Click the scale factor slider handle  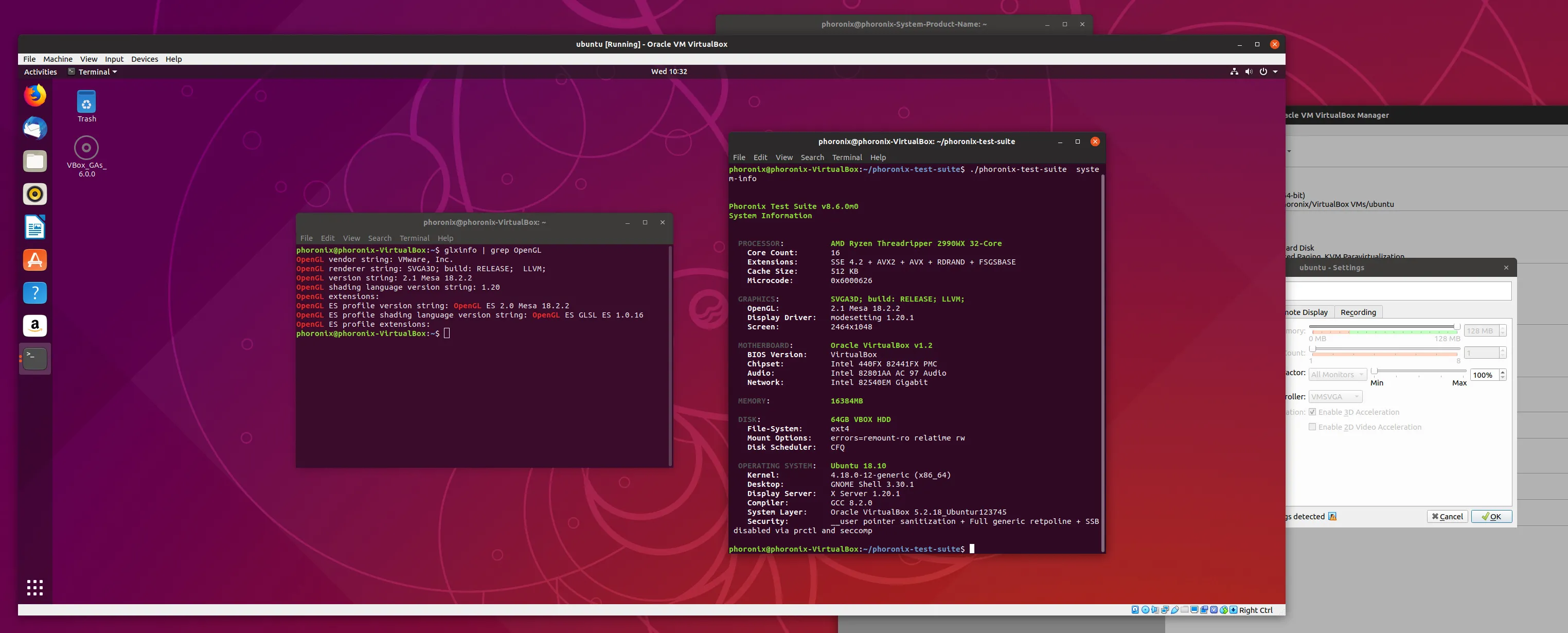click(1374, 371)
